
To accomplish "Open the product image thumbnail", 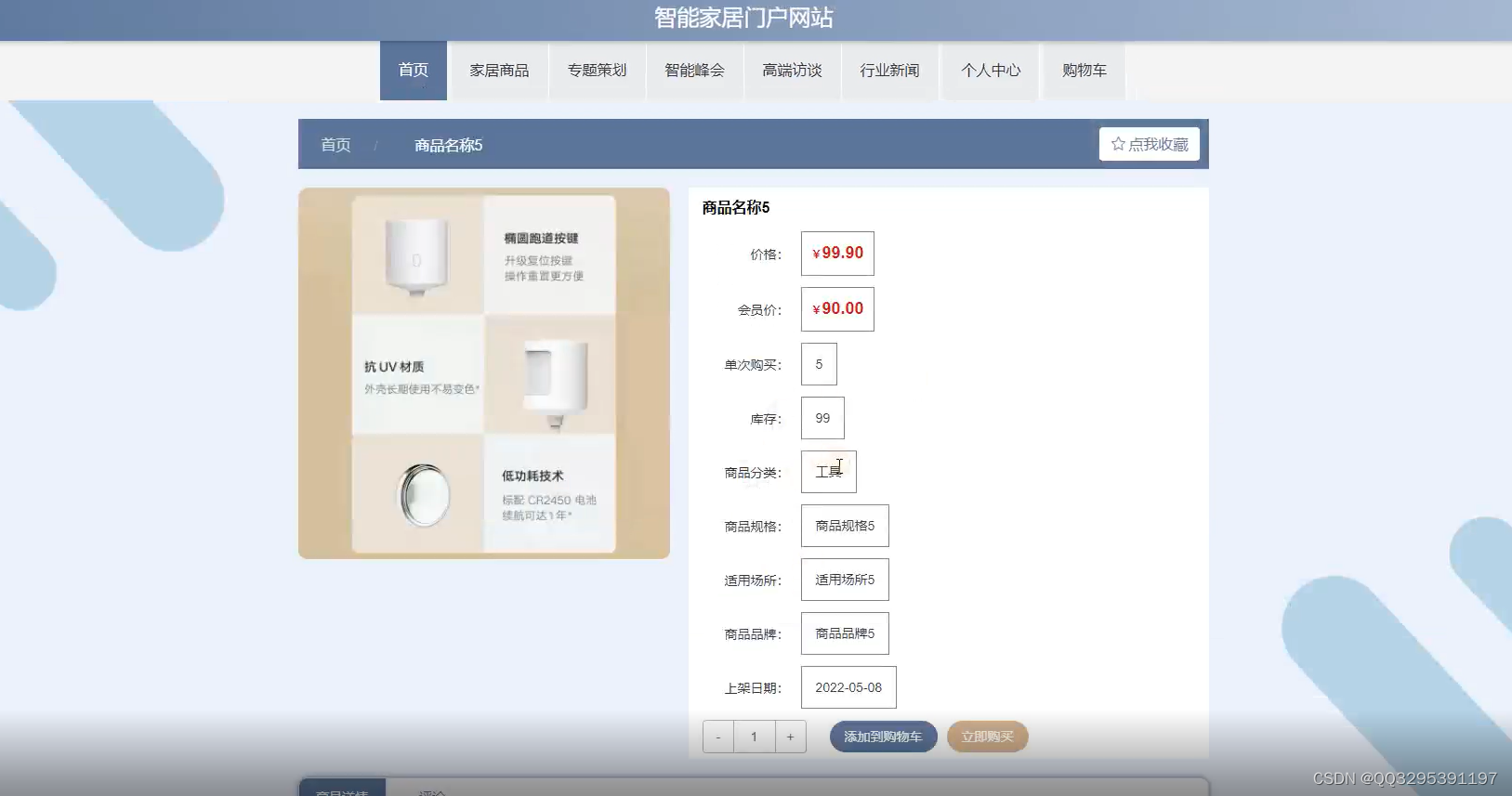I will click(x=484, y=373).
